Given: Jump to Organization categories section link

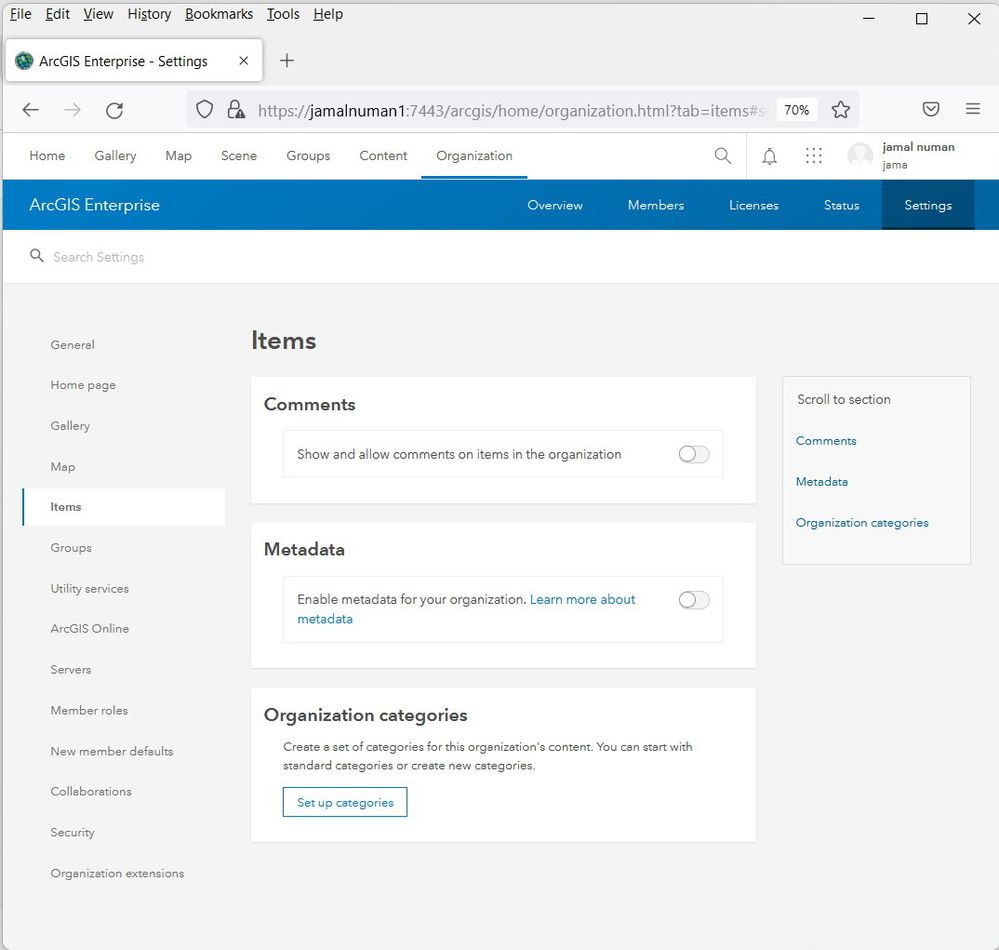Looking at the screenshot, I should pyautogui.click(x=862, y=522).
